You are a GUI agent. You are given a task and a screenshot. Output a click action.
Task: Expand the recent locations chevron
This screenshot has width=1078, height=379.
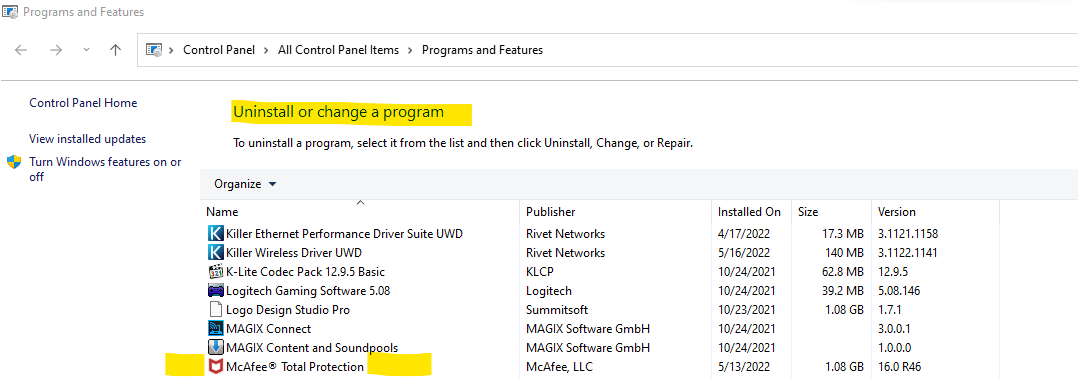[x=86, y=50]
